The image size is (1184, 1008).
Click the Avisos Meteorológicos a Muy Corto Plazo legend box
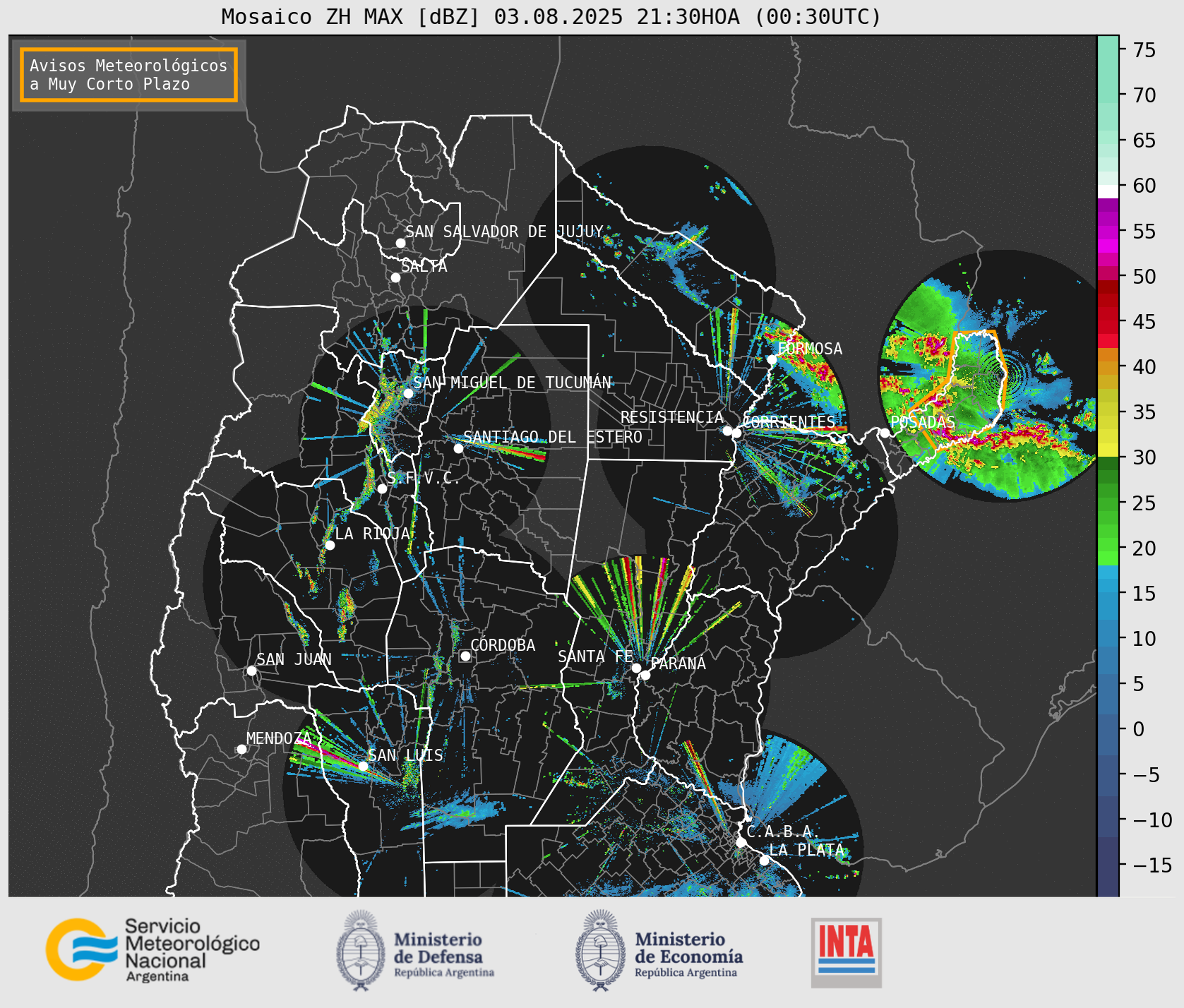[x=128, y=75]
